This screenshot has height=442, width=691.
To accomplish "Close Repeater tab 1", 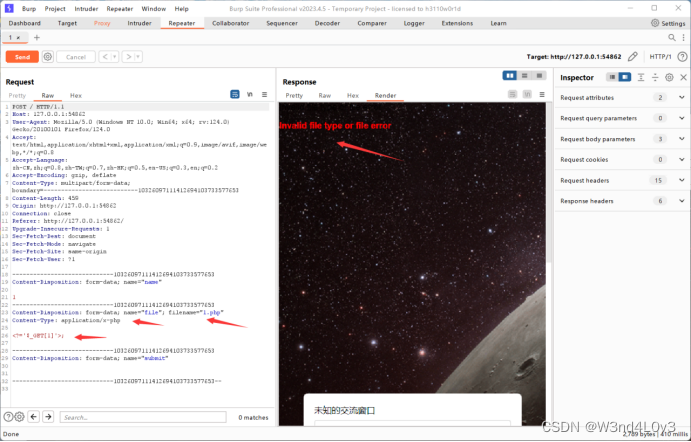I will (x=18, y=38).
